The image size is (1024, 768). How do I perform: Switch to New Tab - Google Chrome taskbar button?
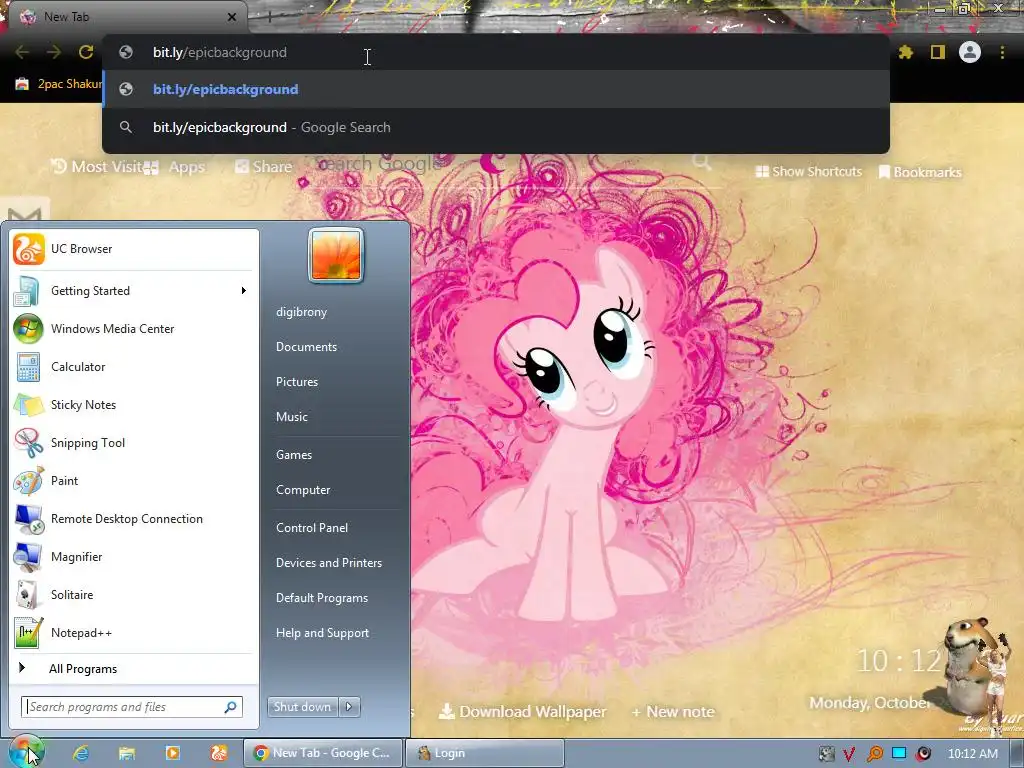pos(323,753)
